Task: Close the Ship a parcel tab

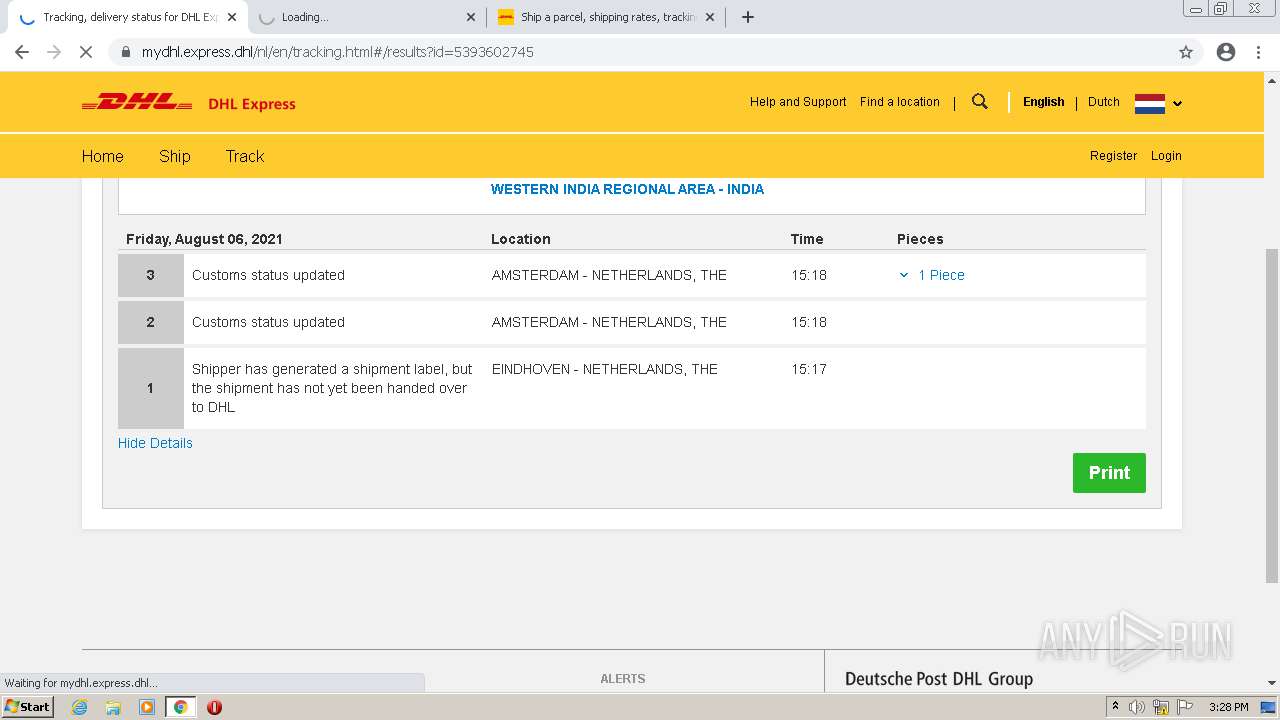Action: [710, 17]
